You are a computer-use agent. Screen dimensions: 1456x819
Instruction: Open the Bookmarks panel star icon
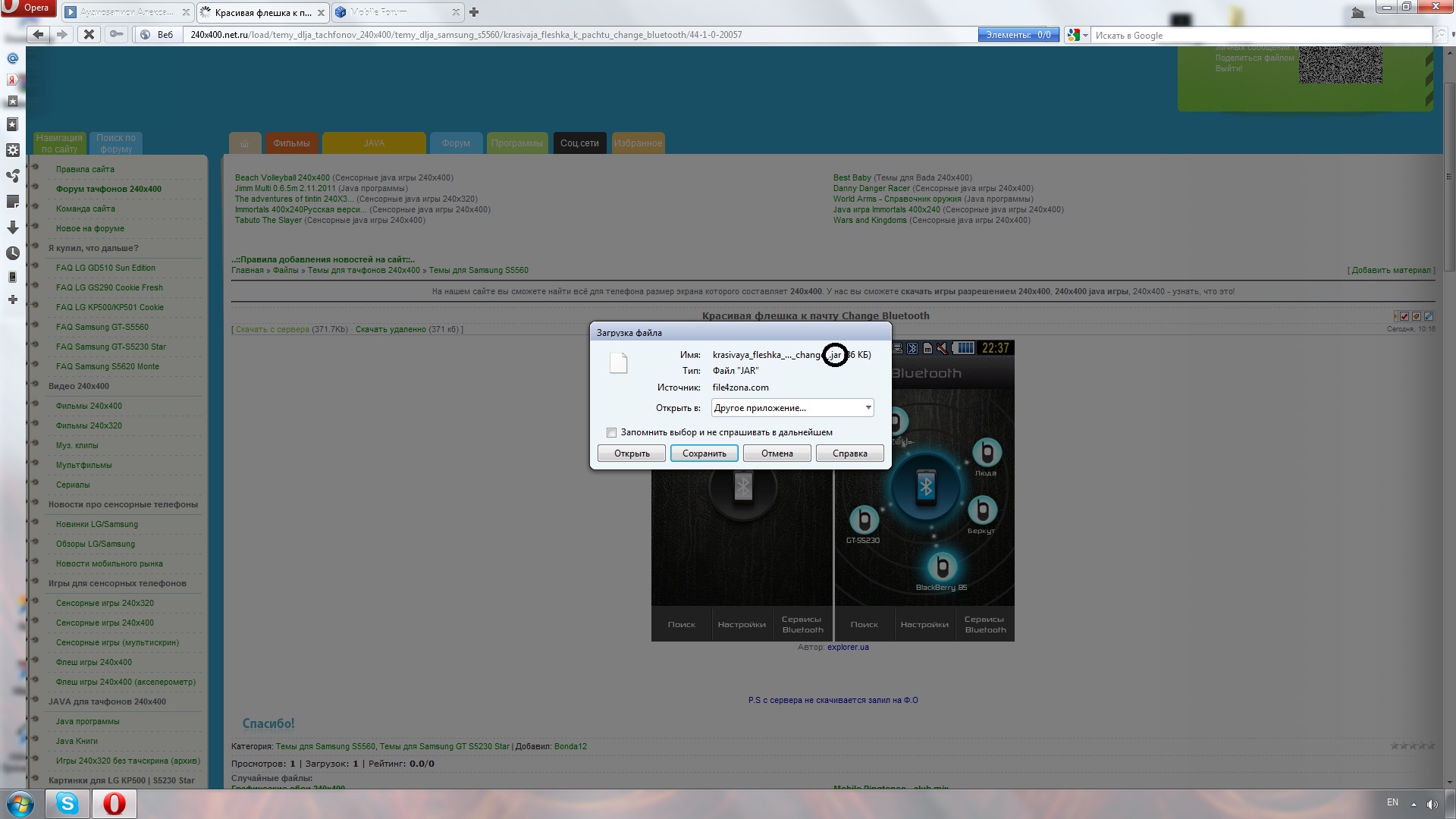[x=13, y=124]
